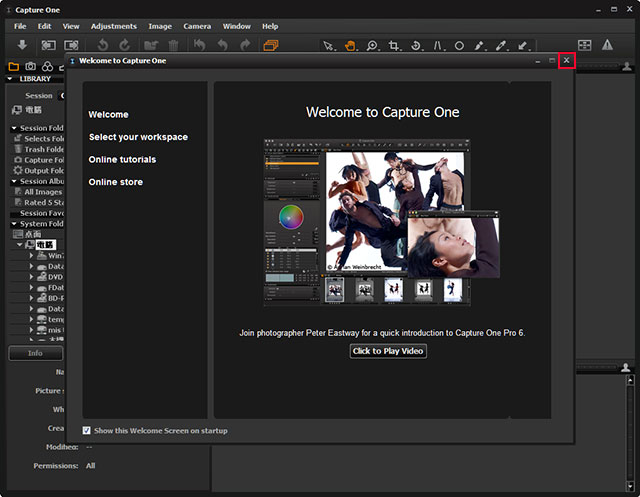Select the Crop tool
This screenshot has height=497, width=640.
394,45
